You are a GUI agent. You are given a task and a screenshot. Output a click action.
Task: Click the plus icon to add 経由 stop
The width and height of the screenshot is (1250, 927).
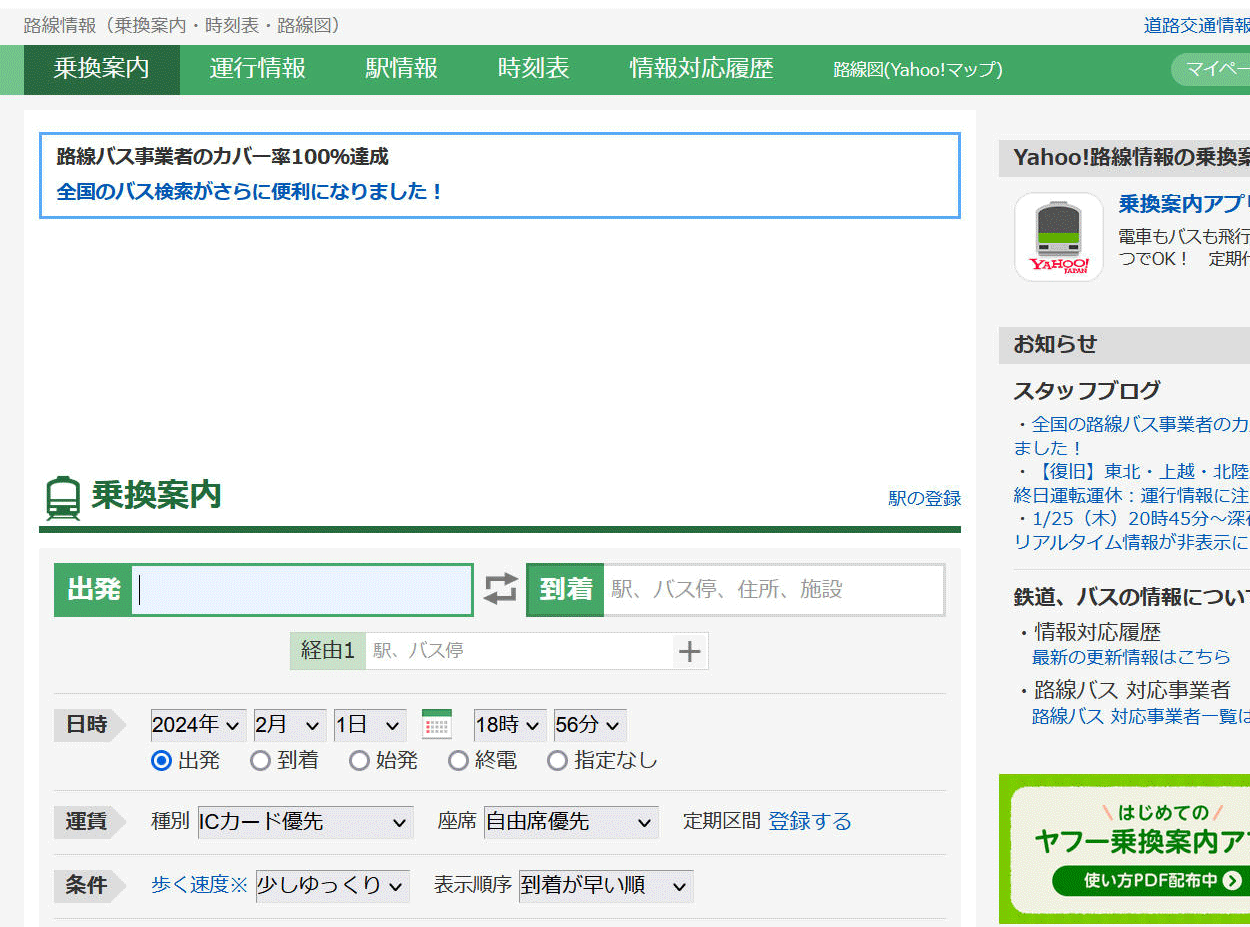[x=690, y=652]
